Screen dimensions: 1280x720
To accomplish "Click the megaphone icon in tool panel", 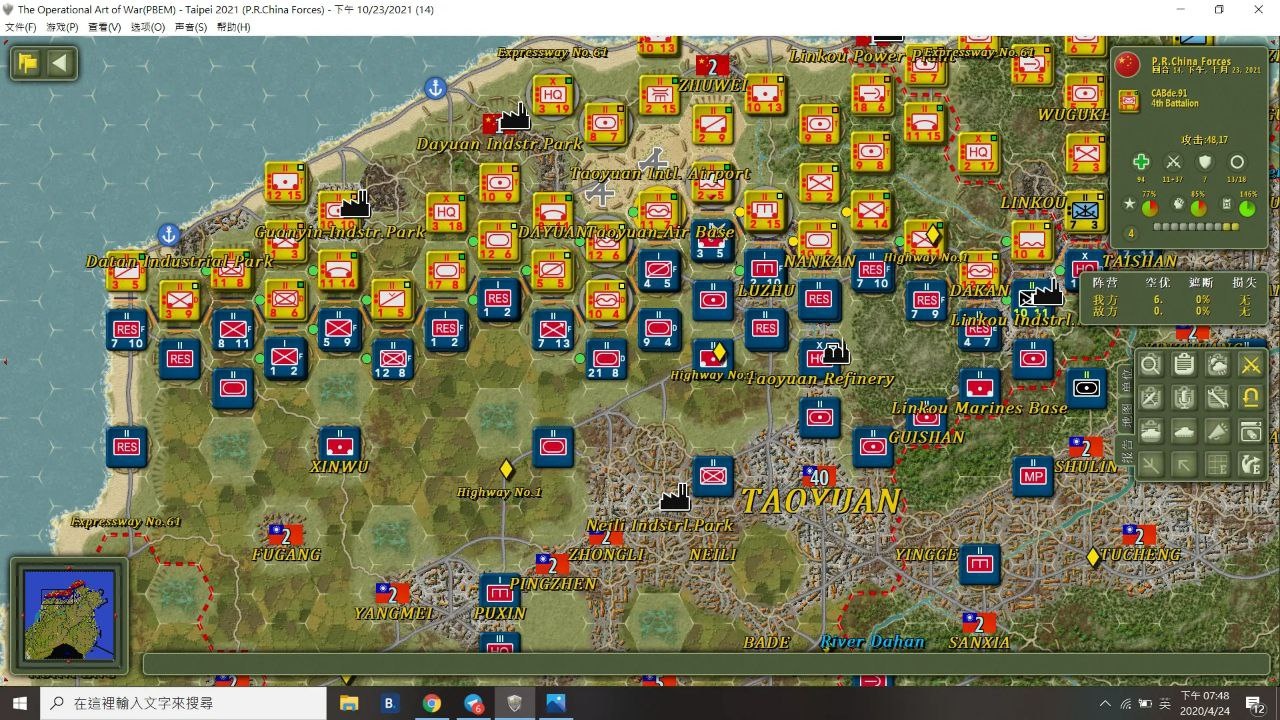I will (x=1217, y=432).
